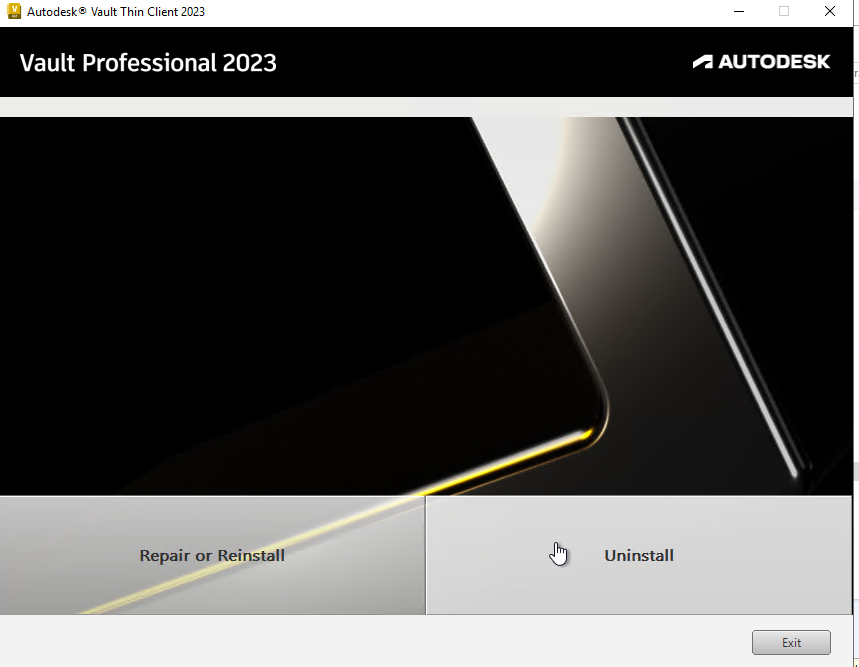Screen dimensions: 859x667
Task: Click the greyed-out maximize window button
Action: click(784, 11)
